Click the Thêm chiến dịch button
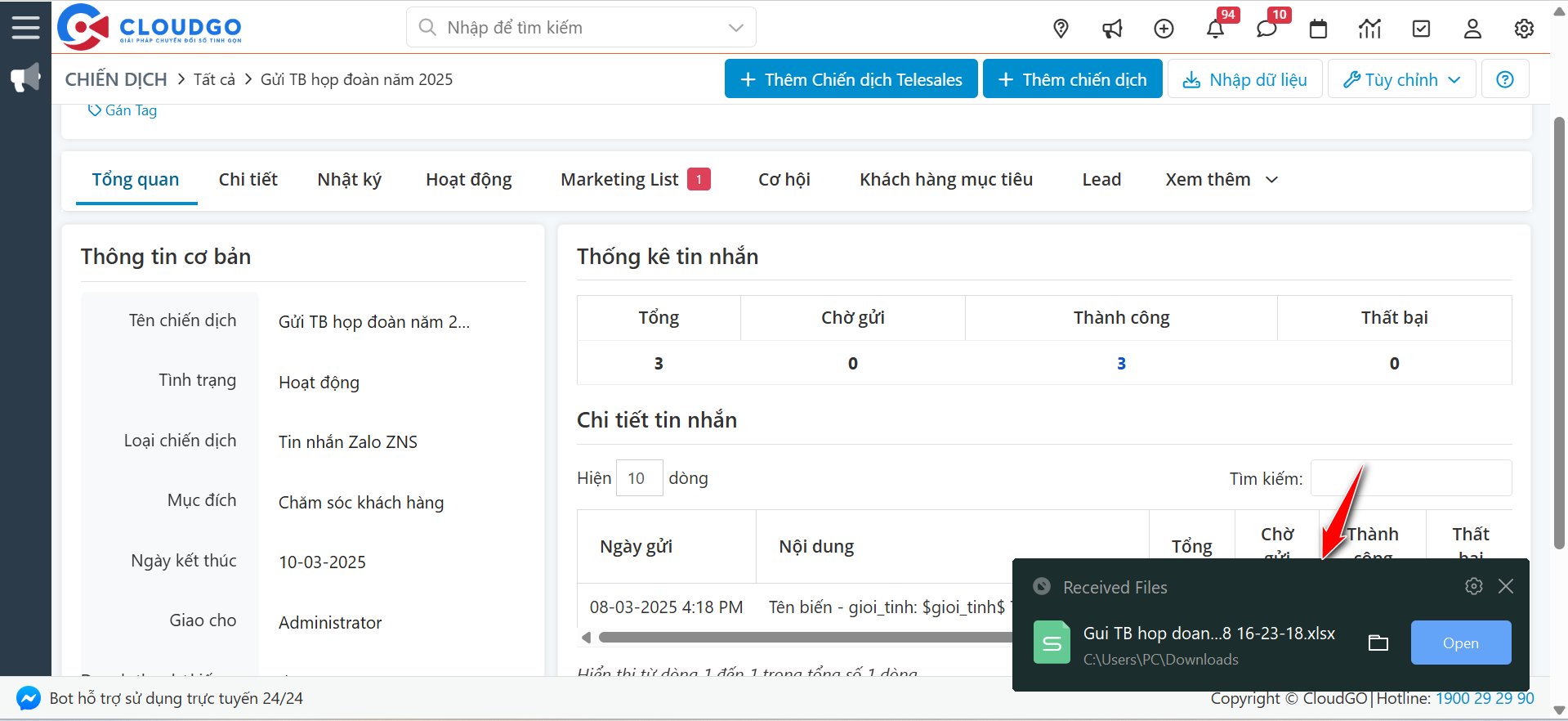 pos(1072,79)
